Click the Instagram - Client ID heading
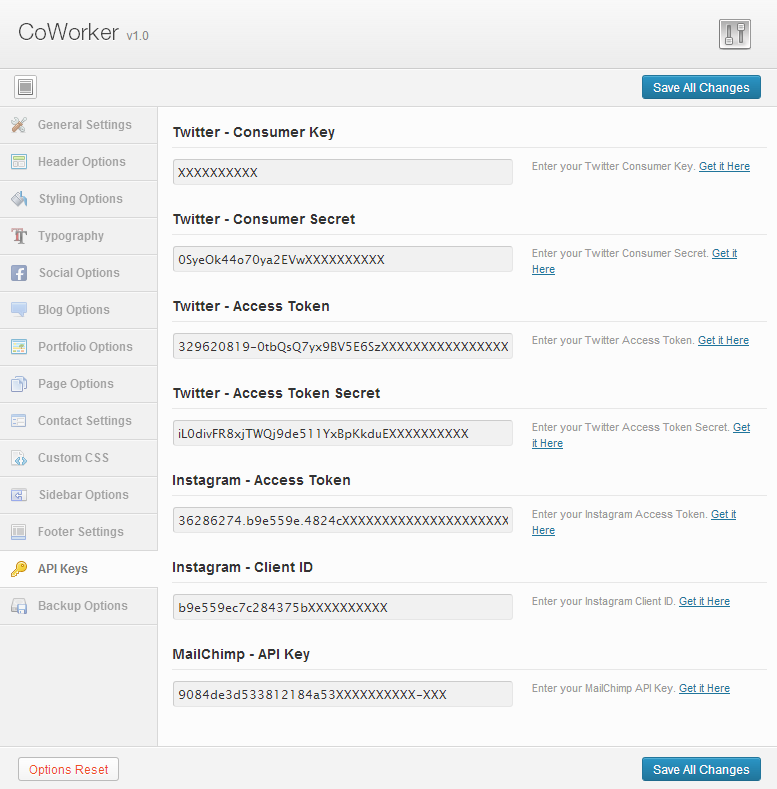This screenshot has width=777, height=789. pos(243,568)
